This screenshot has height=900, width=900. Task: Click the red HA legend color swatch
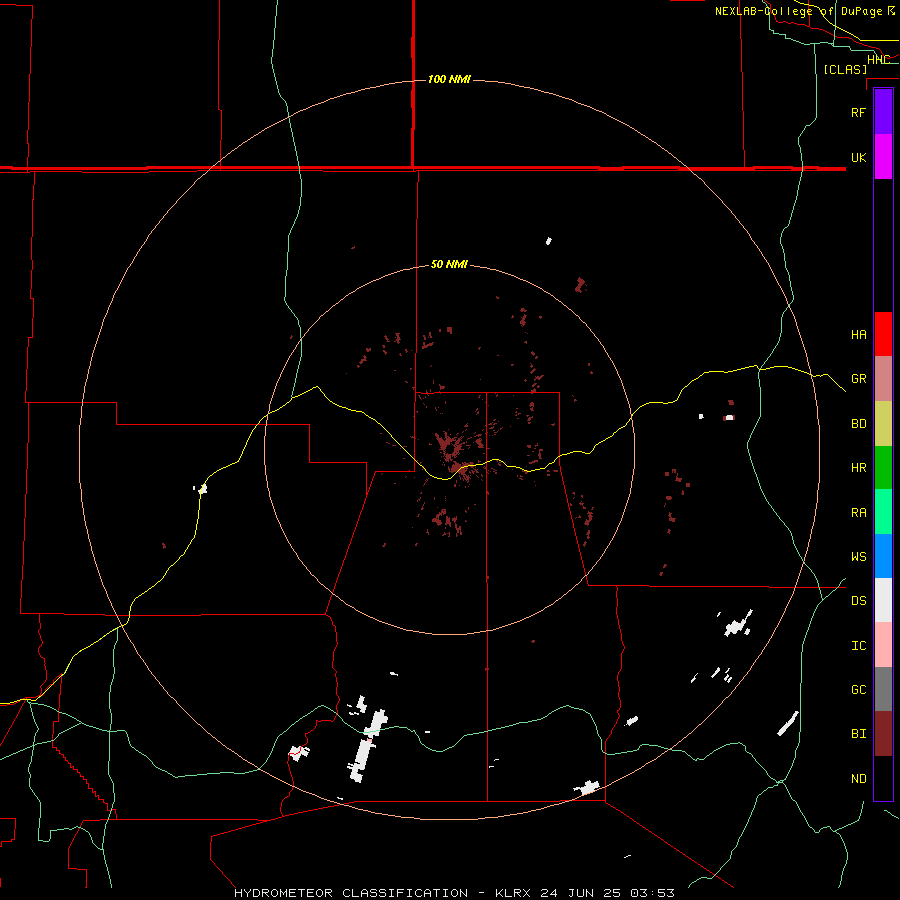883,334
